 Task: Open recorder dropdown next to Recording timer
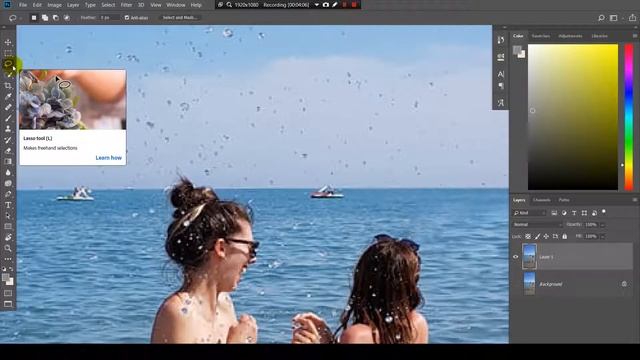(317, 5)
